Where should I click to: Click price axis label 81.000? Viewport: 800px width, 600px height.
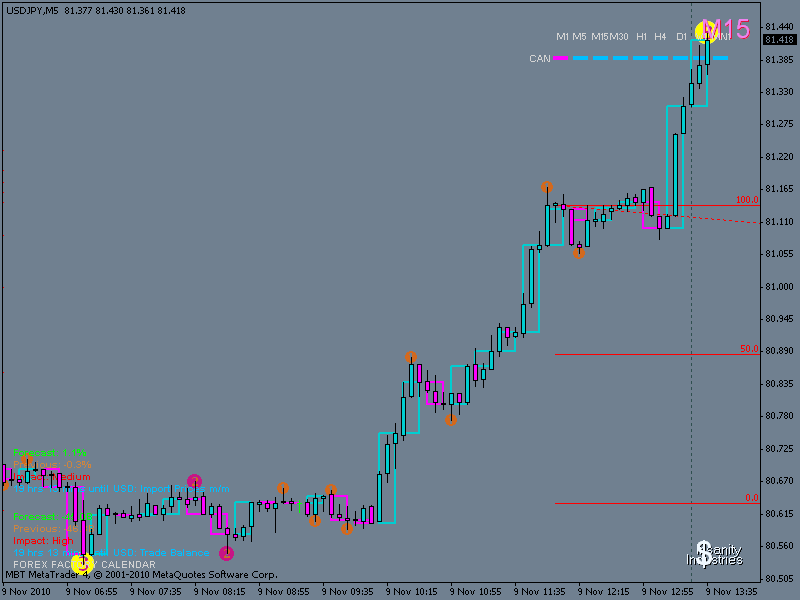tap(779, 287)
